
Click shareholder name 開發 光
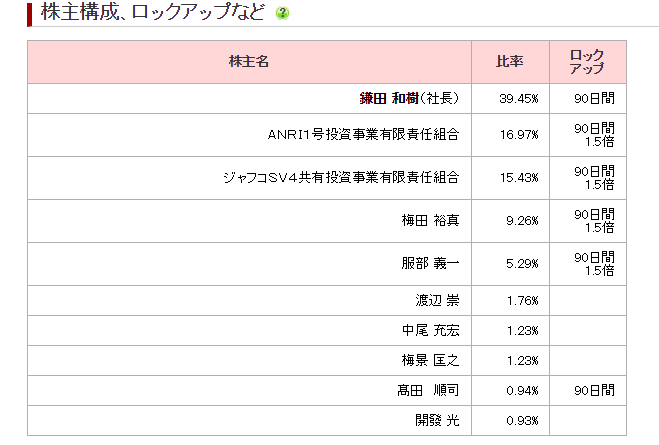pos(437,420)
